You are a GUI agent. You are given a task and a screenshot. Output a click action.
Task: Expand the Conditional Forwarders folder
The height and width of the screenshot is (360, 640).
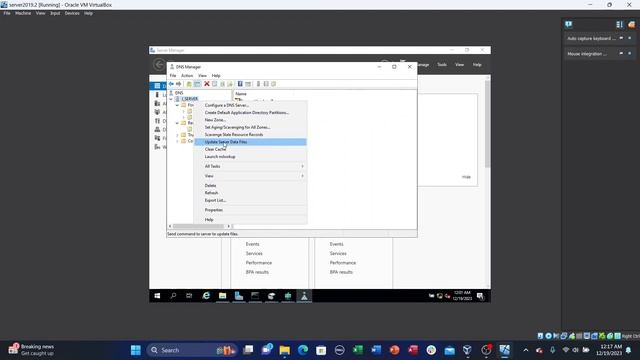click(x=178, y=141)
